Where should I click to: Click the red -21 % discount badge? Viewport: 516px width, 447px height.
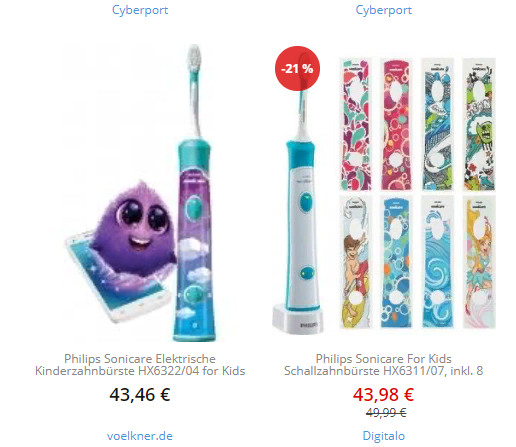[x=297, y=69]
